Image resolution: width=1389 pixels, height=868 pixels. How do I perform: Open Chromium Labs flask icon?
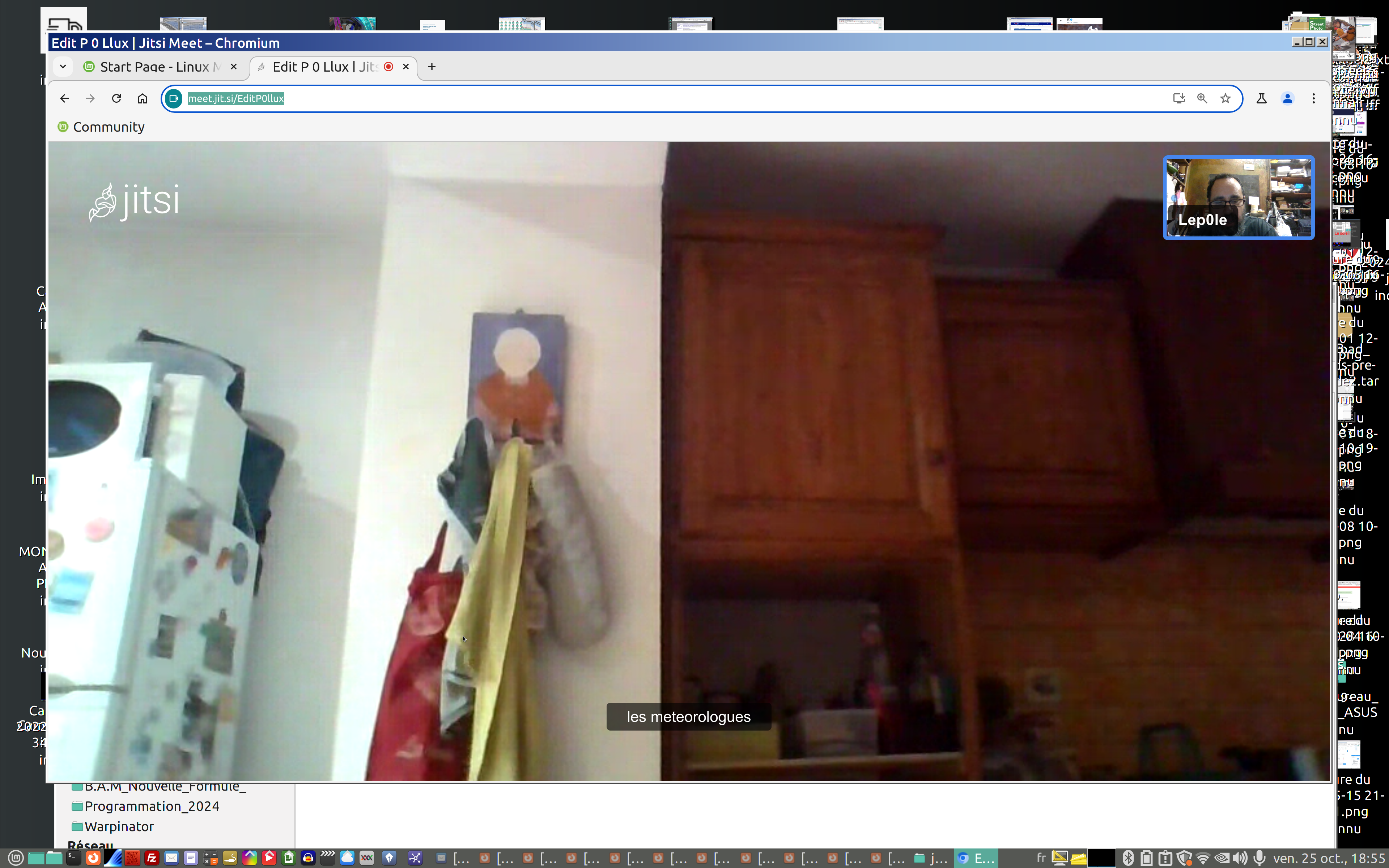[x=1262, y=99]
